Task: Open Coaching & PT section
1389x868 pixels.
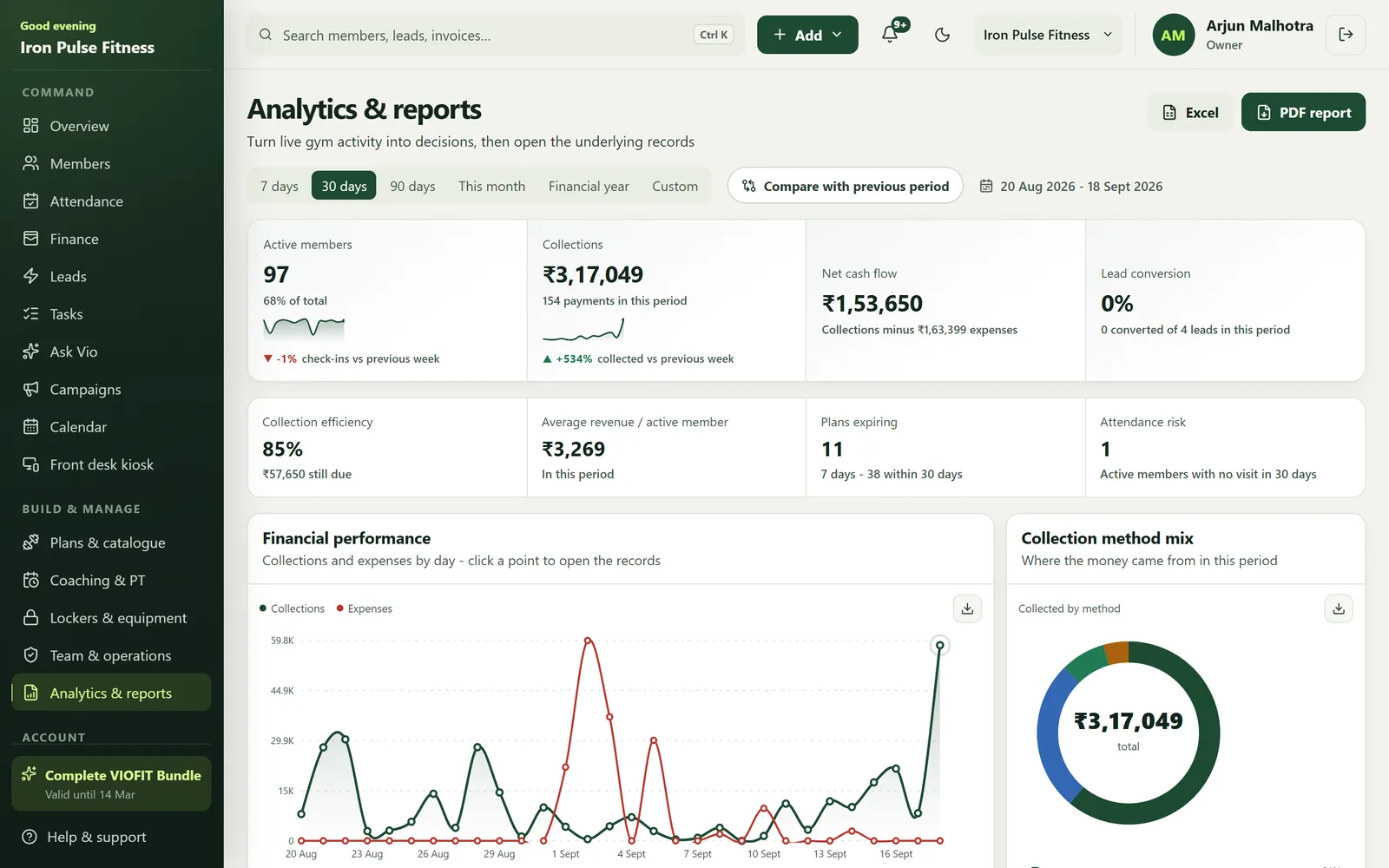Action: click(111, 580)
